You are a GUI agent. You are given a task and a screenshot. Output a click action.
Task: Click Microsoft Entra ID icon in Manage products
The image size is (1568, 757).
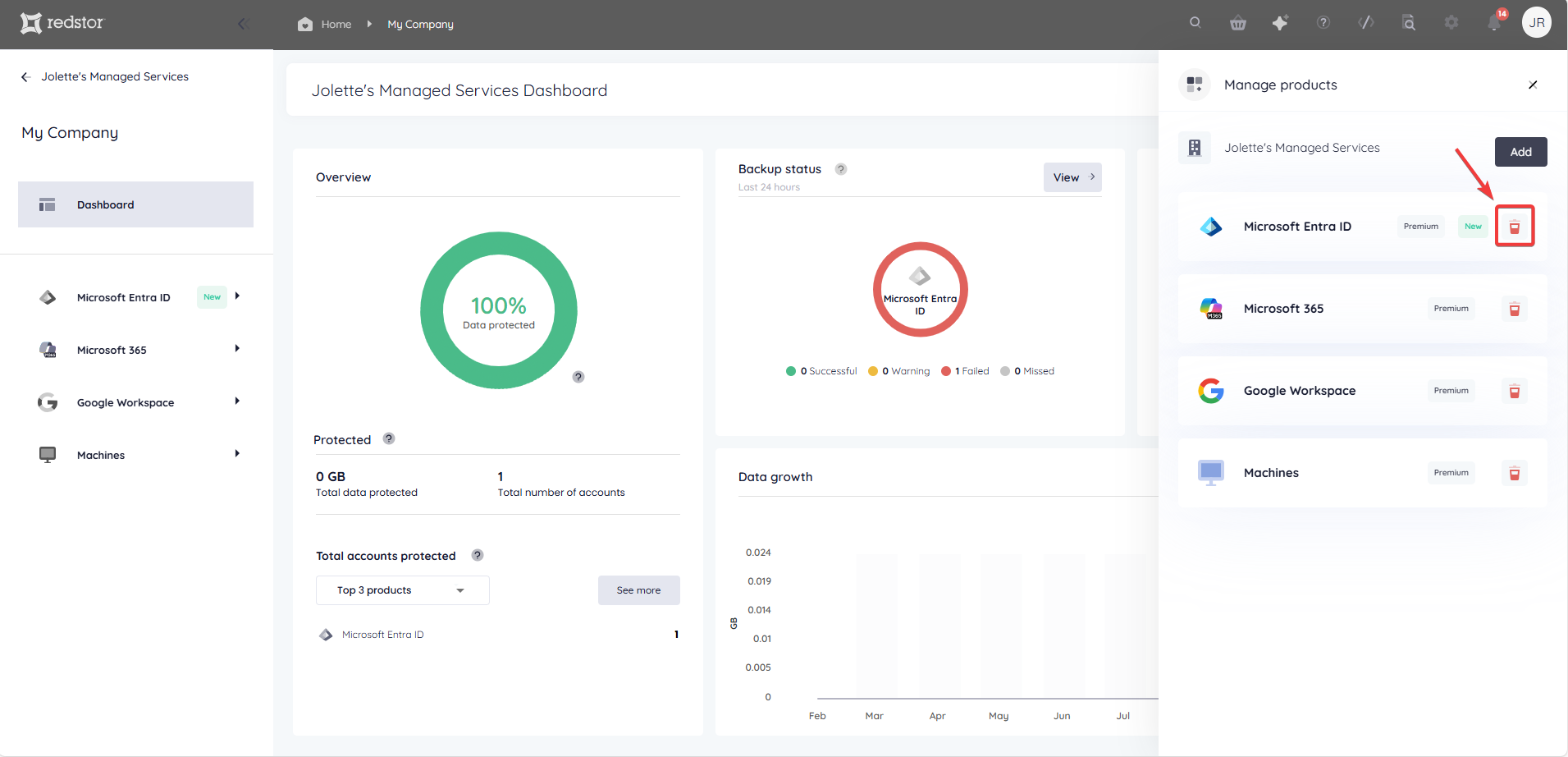tap(1211, 227)
